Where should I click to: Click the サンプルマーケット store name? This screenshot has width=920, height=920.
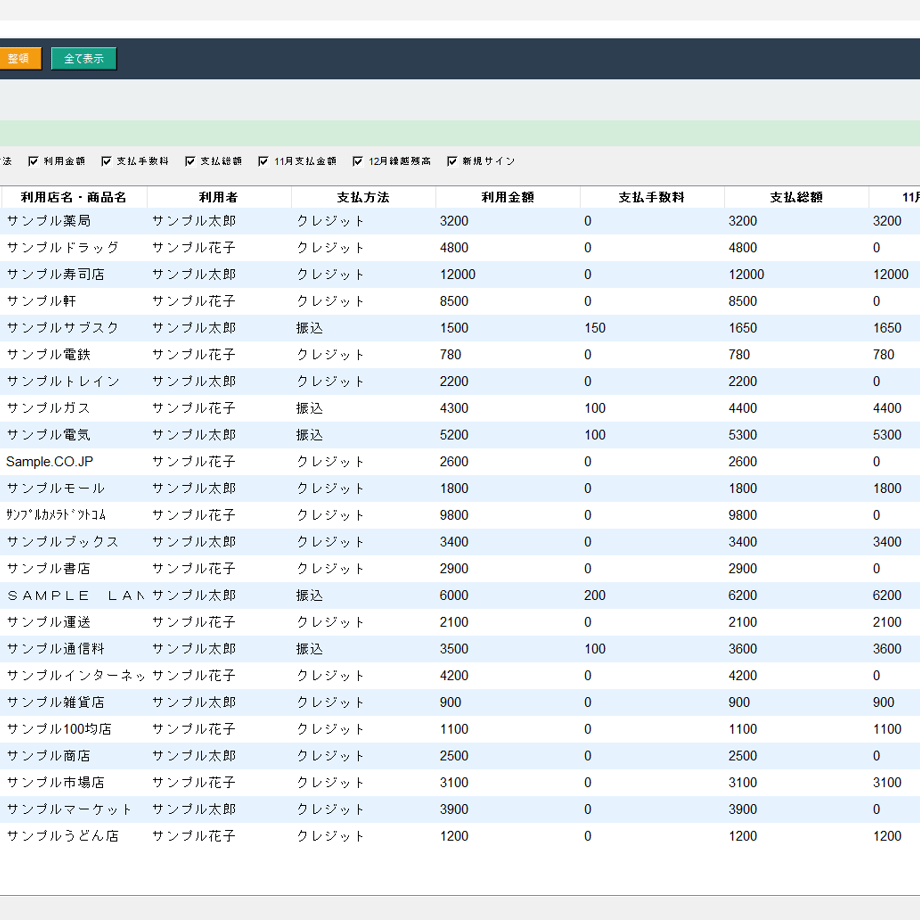click(69, 810)
